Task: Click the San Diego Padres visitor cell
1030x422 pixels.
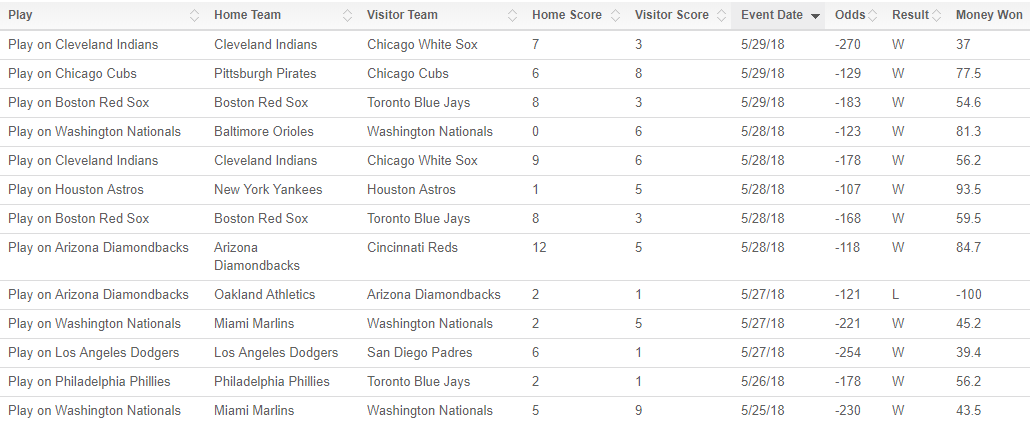Action: pos(420,352)
